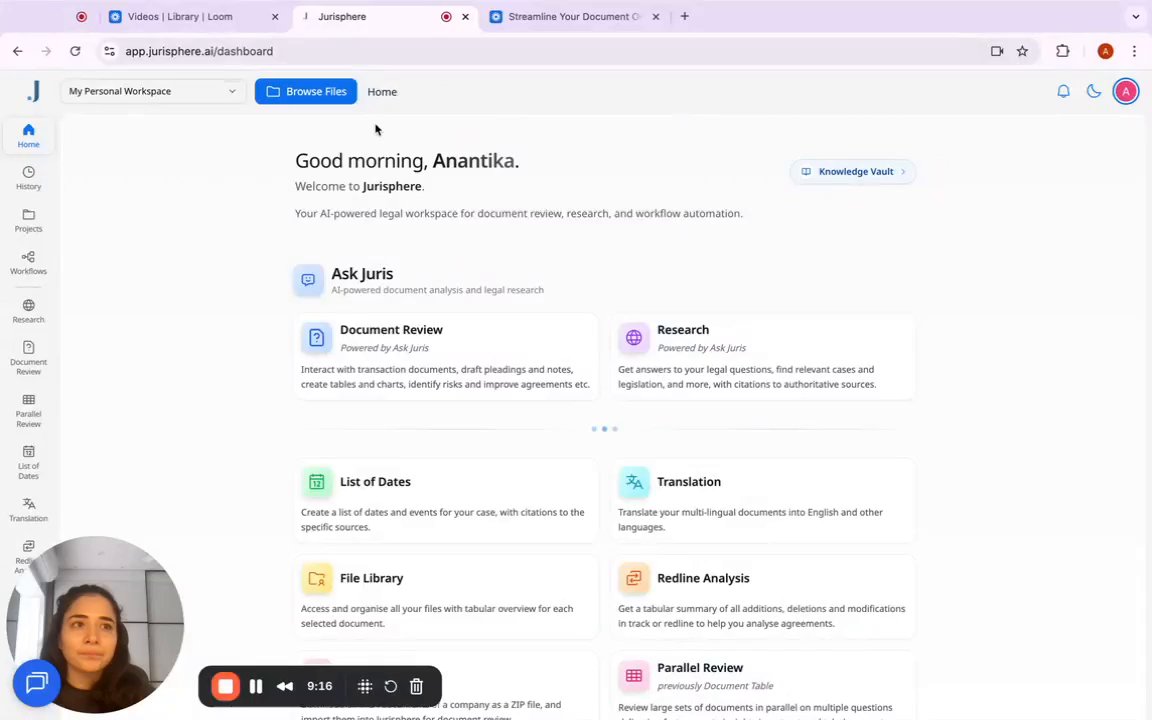Click the Parallel Review table icon
1152x720 pixels.
coord(633,675)
